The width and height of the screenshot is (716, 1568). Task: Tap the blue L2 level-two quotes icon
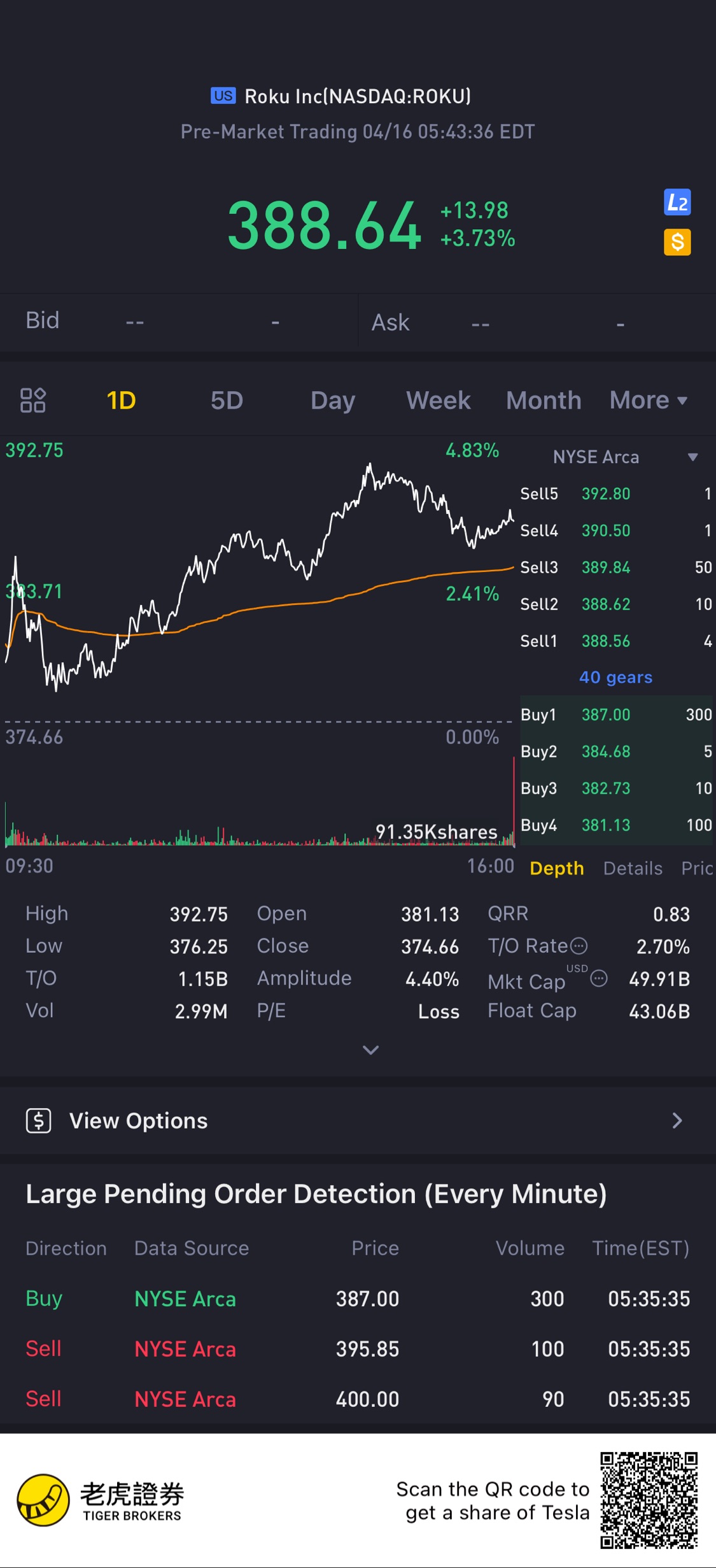pos(677,203)
